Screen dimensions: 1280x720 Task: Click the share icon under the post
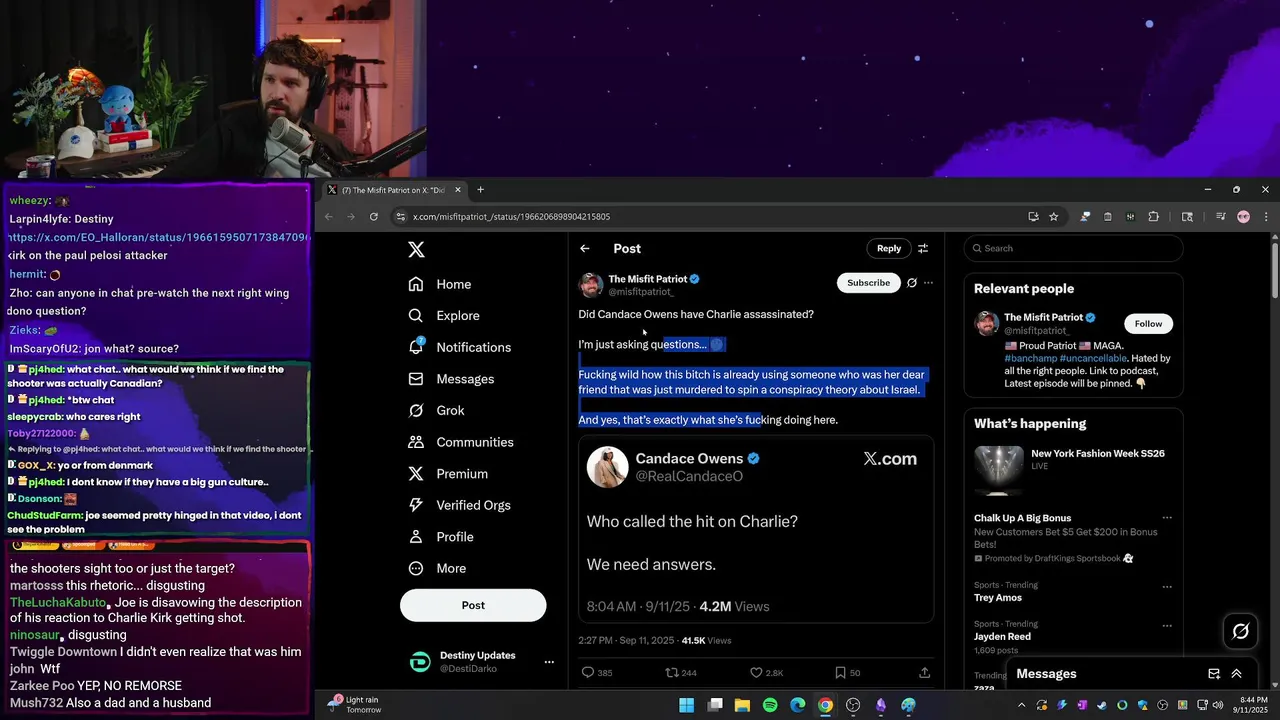[924, 673]
